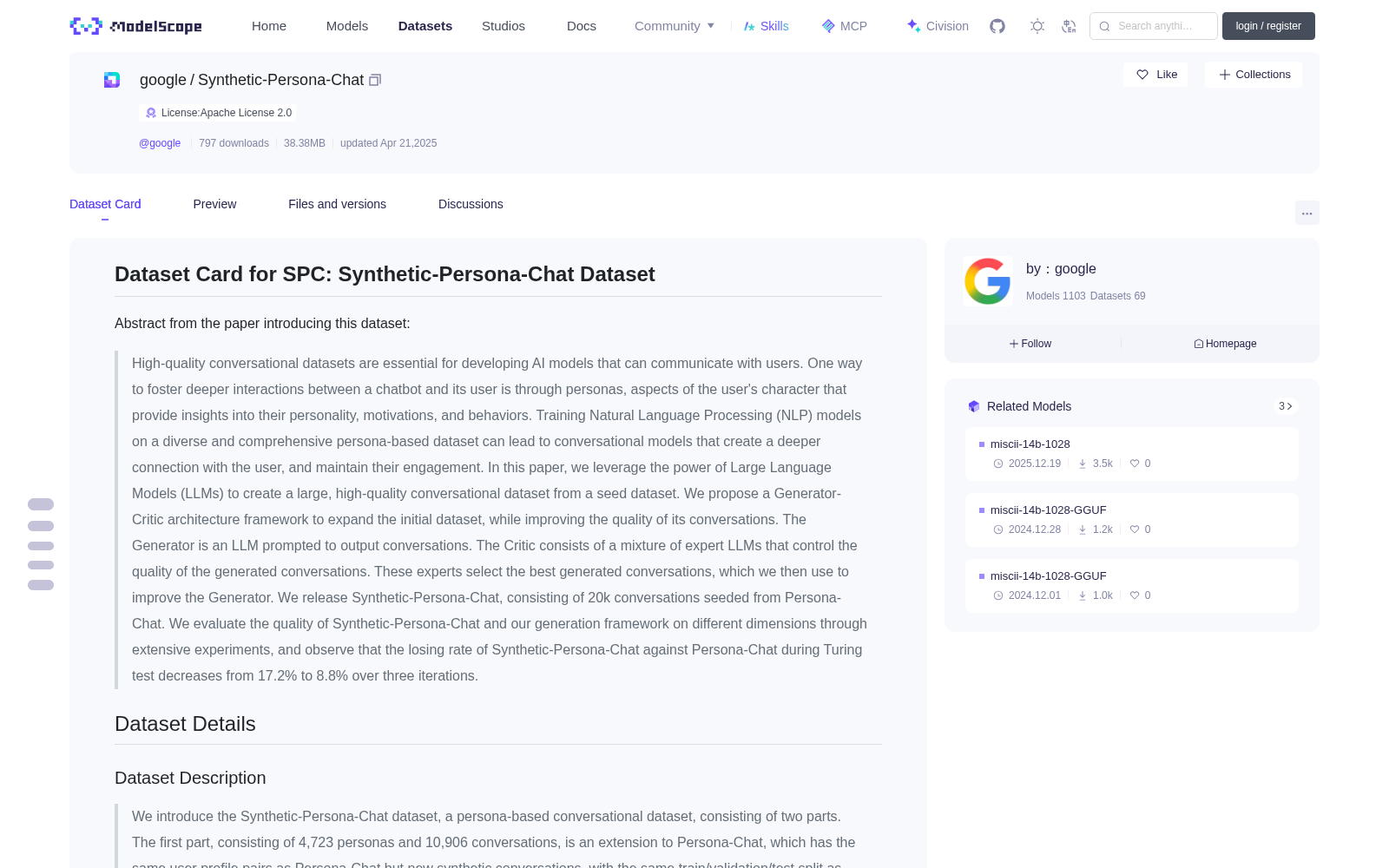The height and width of the screenshot is (868, 1389).
Task: Open the GitHub icon link
Action: click(x=997, y=26)
